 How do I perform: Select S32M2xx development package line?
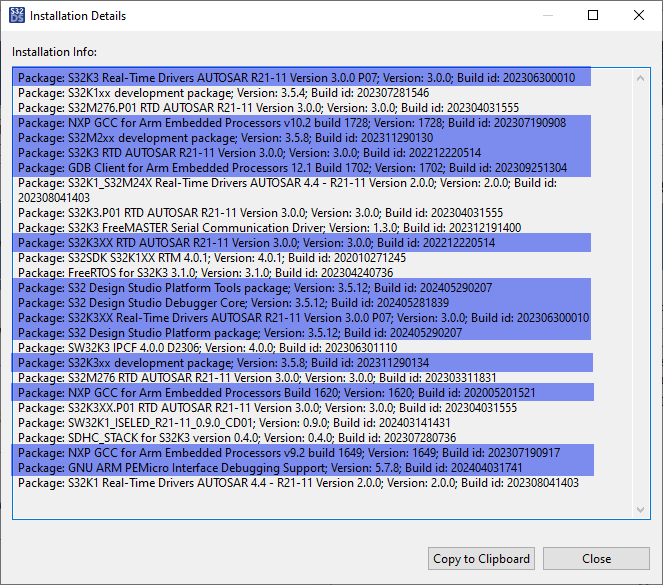pos(225,138)
